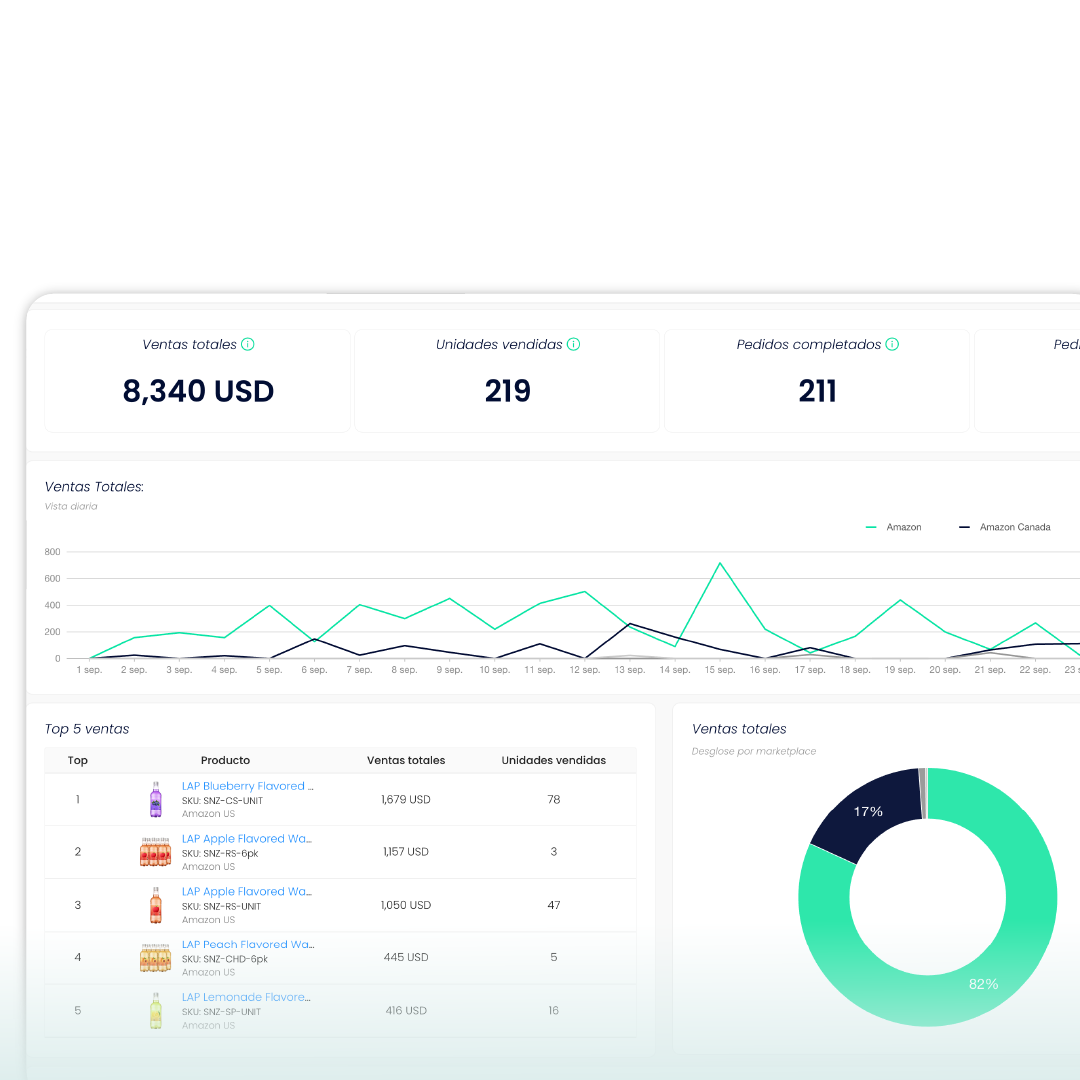Viewport: 1080px width, 1080px height.
Task: Click info icon next to Ventas totales
Action: point(248,344)
